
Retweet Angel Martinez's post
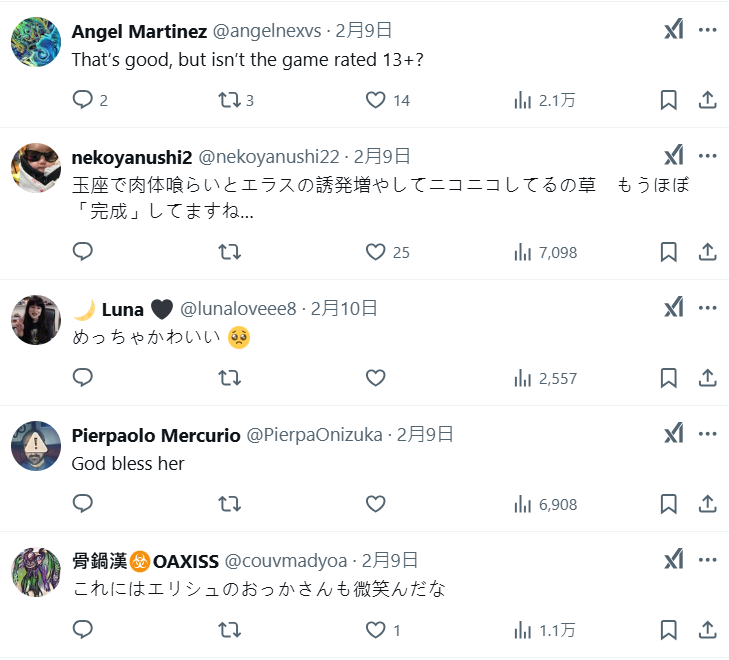click(229, 100)
